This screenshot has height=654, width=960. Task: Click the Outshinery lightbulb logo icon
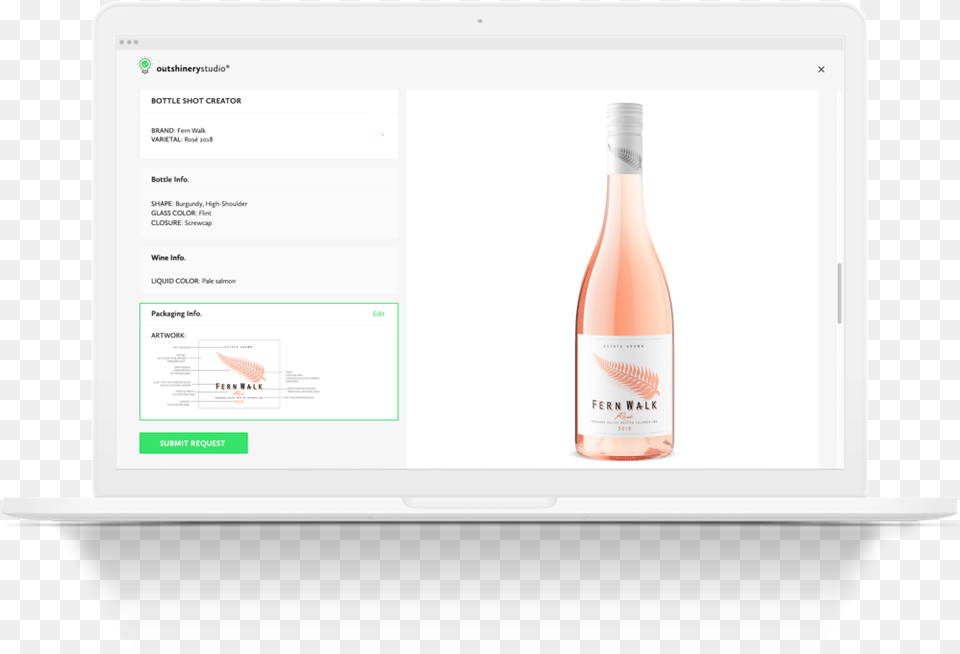[x=144, y=67]
